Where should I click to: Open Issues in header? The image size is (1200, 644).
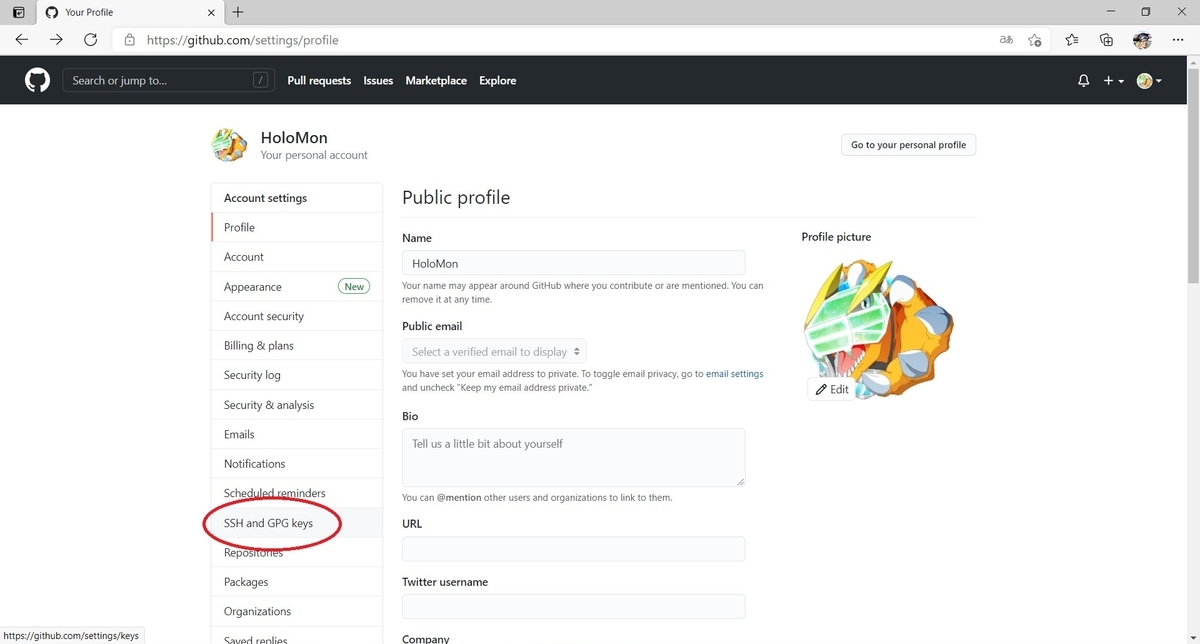(x=378, y=81)
